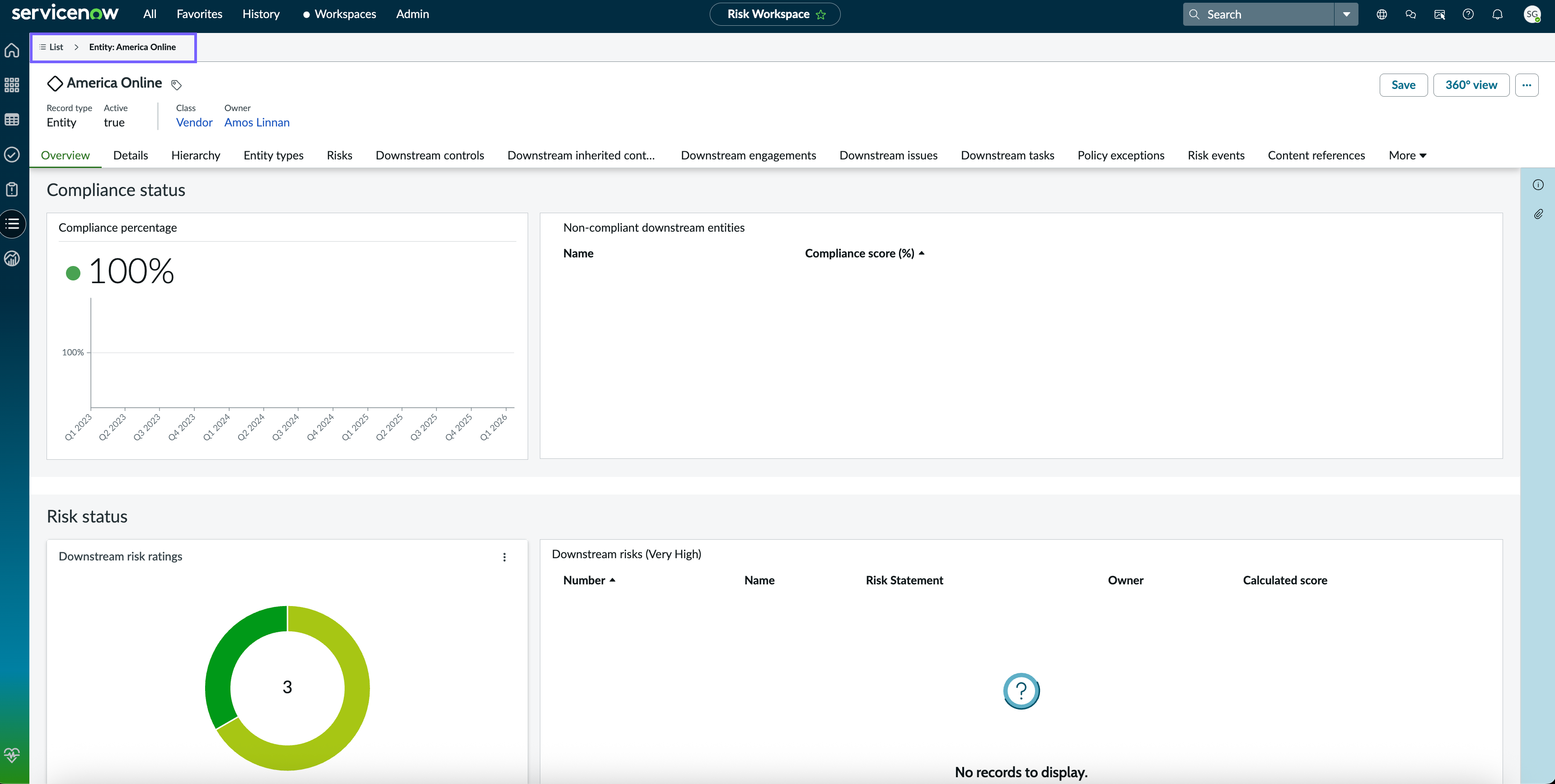Sort by Owner column in risks table

(1125, 580)
